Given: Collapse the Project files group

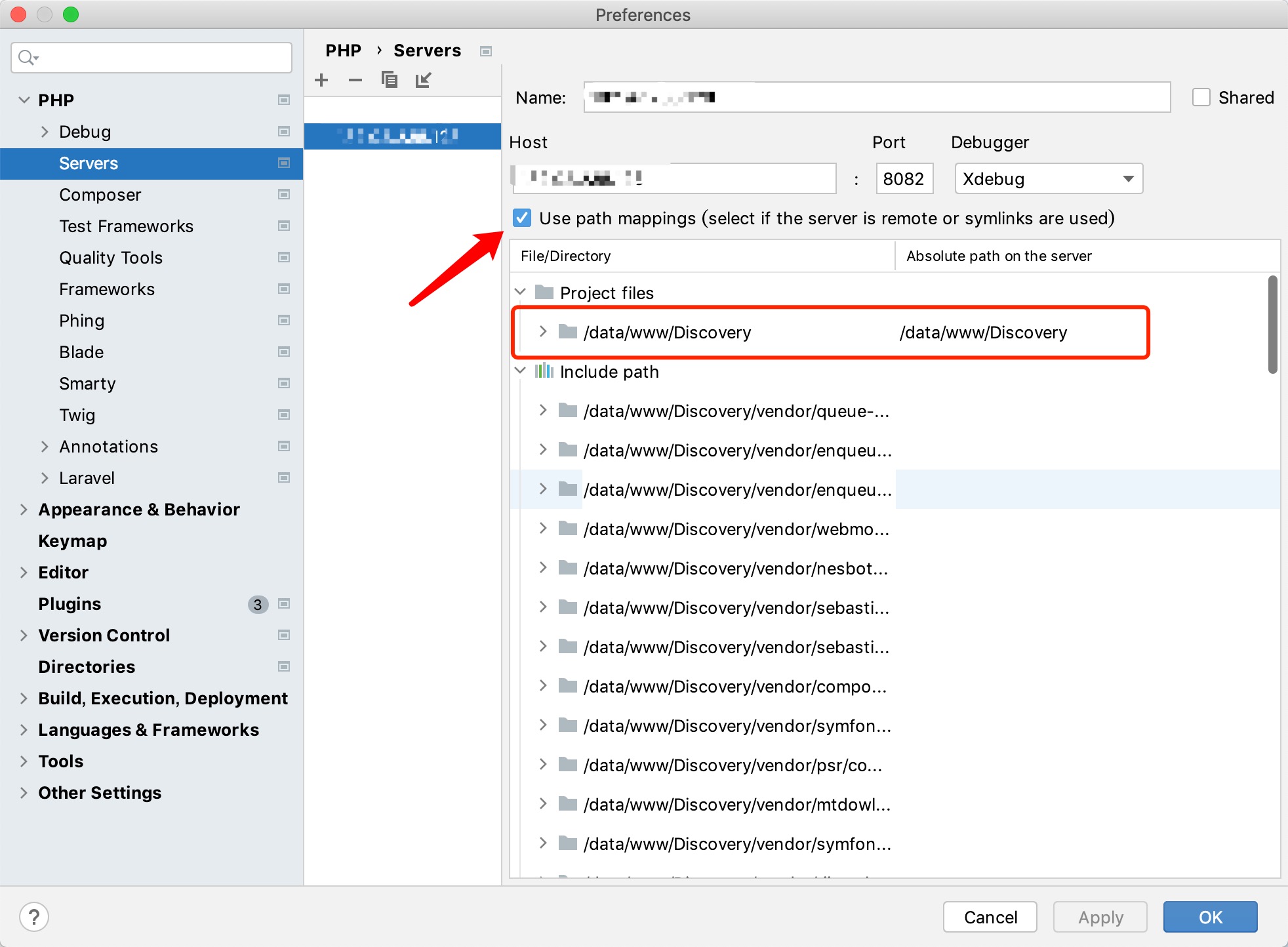Looking at the screenshot, I should click(521, 292).
